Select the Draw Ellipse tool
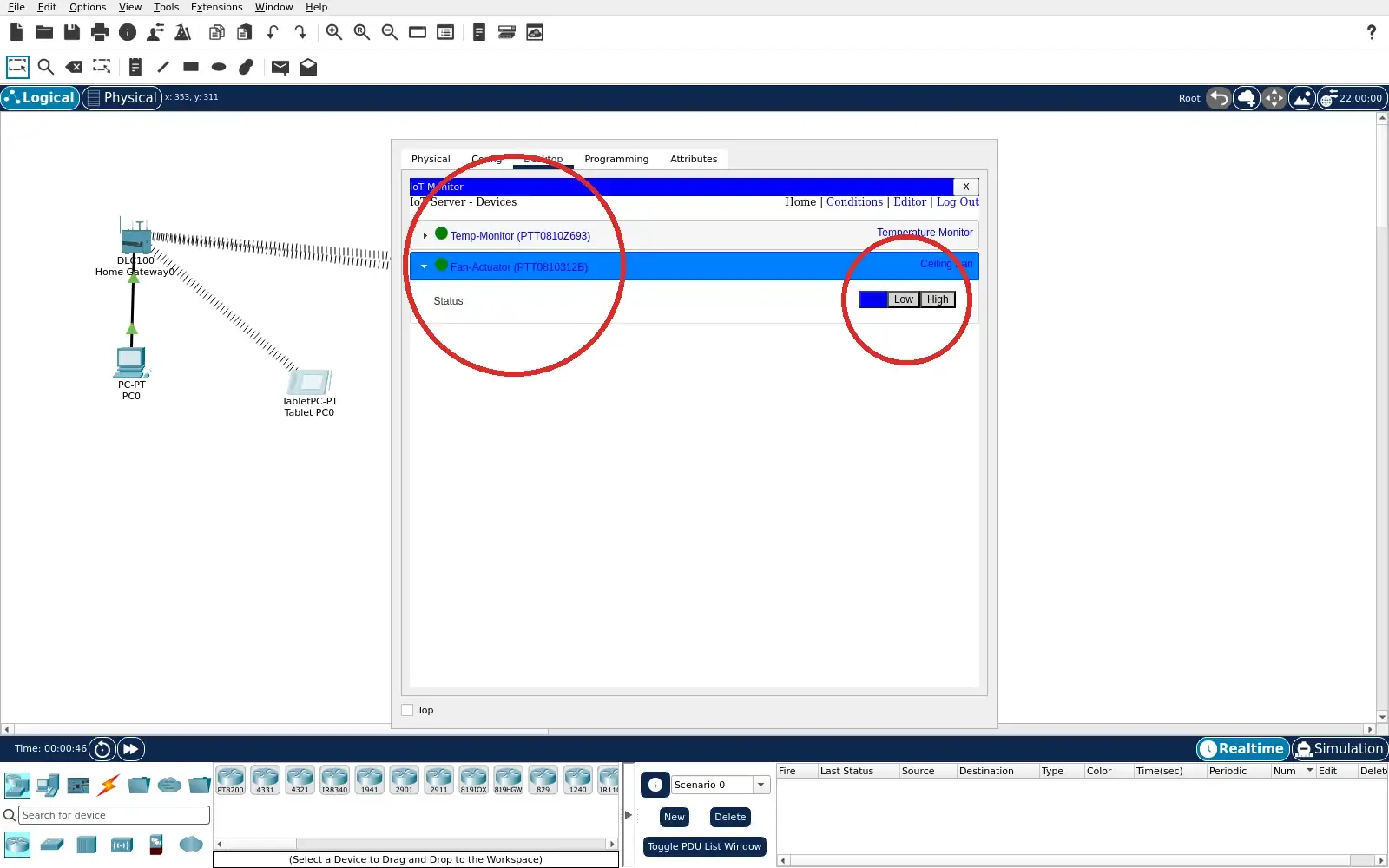The image size is (1389, 868). [x=219, y=67]
